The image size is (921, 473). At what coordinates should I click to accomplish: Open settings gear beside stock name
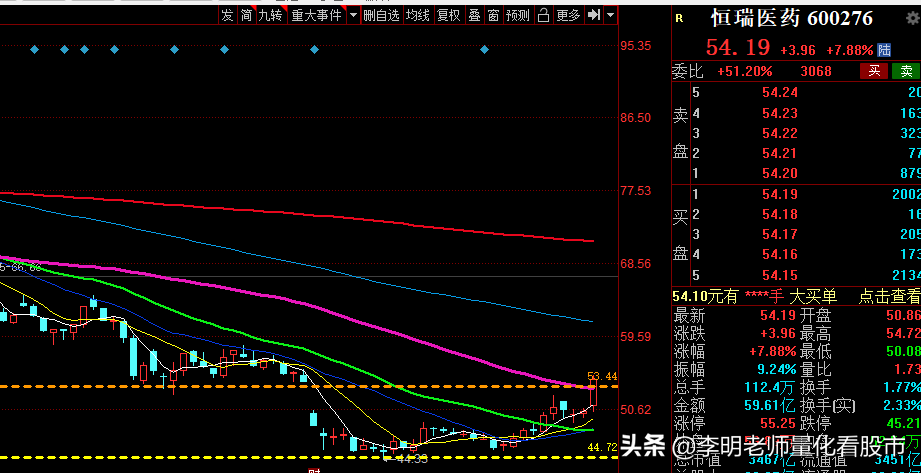click(x=912, y=19)
